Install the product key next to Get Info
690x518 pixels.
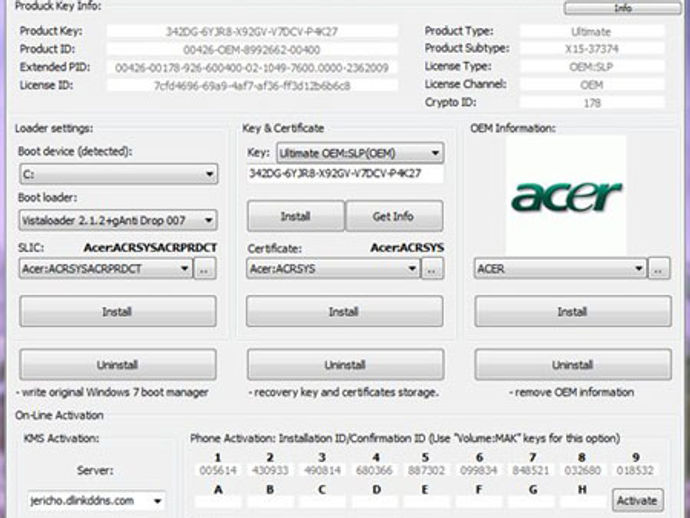point(296,216)
